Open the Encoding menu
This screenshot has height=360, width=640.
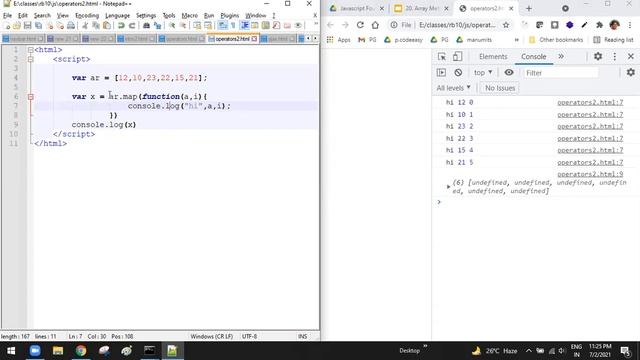tap(87, 16)
